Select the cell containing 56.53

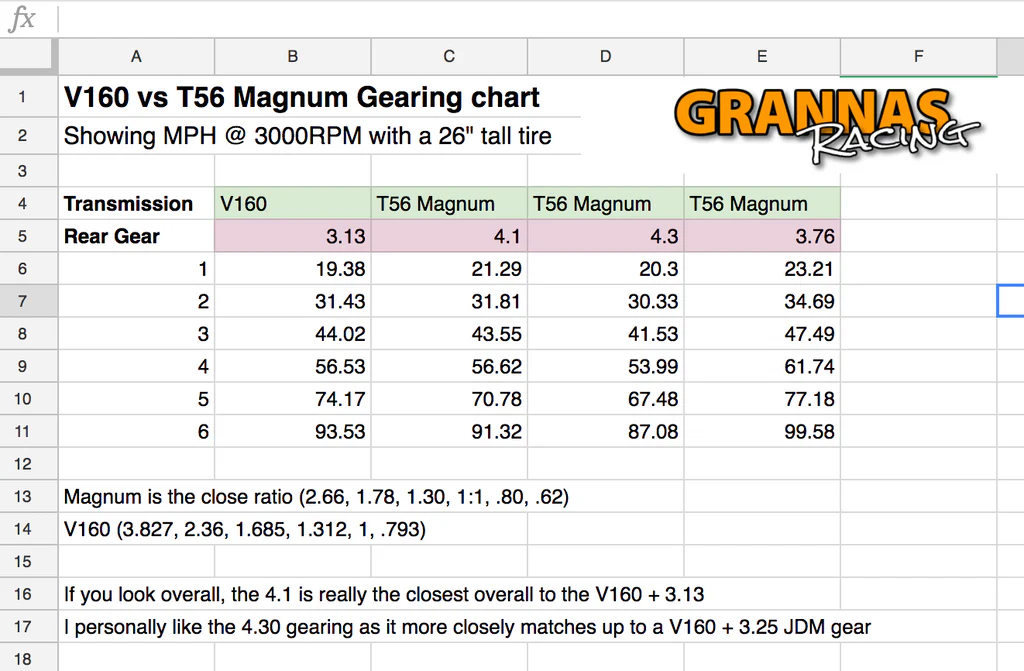click(x=293, y=366)
